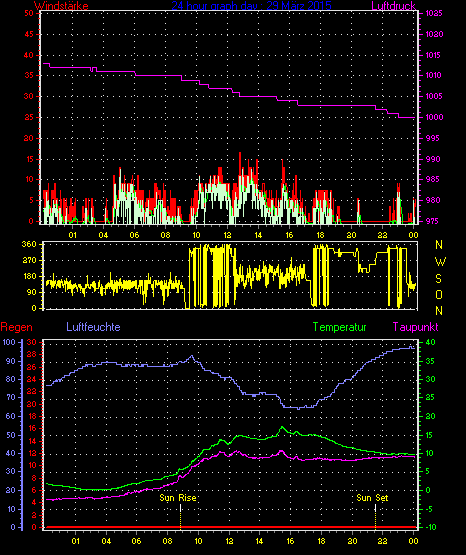Click the blue 80 on the humidity axis
This screenshot has height=555, width=466.
click(11, 379)
